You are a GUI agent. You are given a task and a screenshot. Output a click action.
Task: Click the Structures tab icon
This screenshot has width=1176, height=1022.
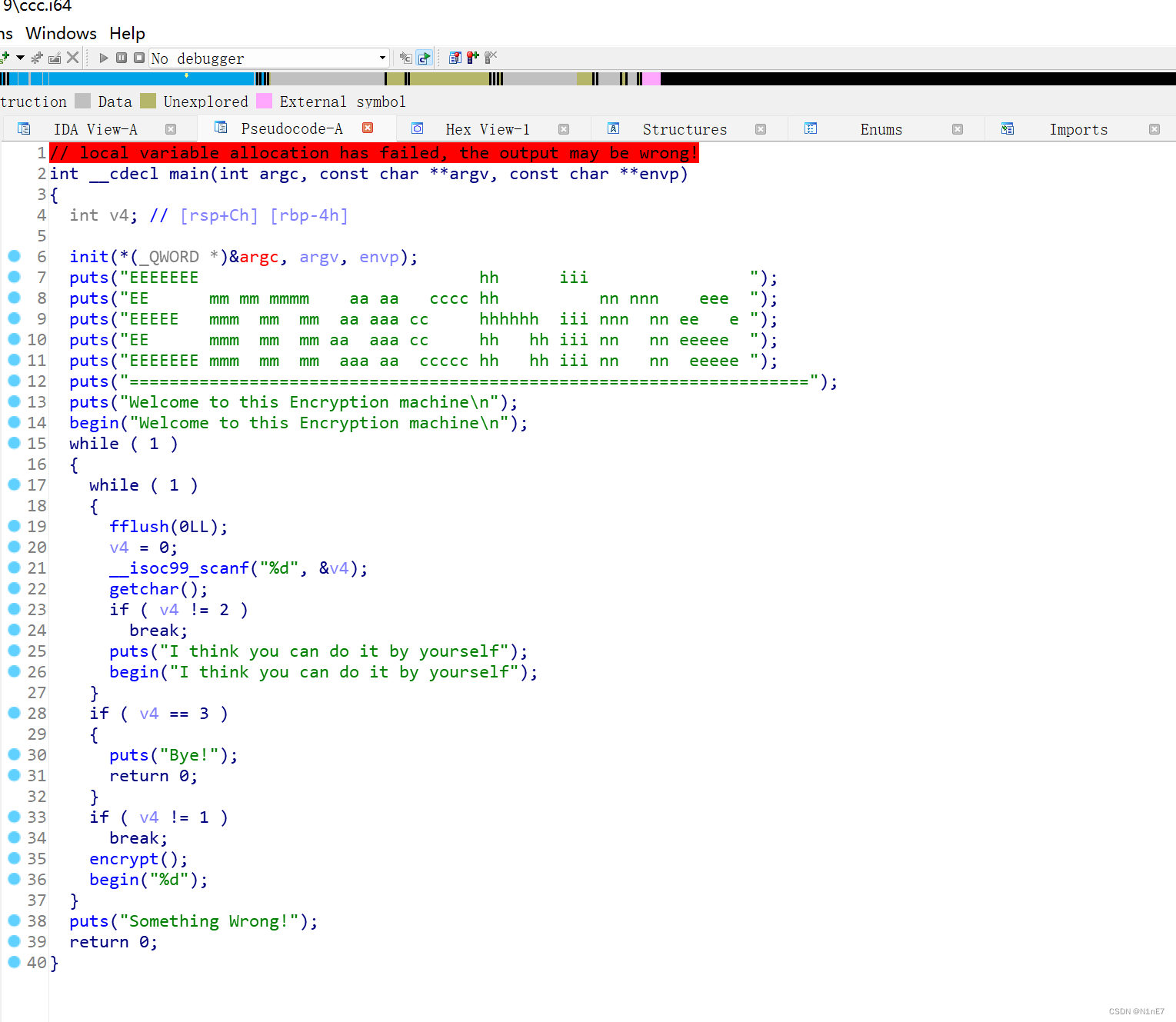tap(614, 128)
